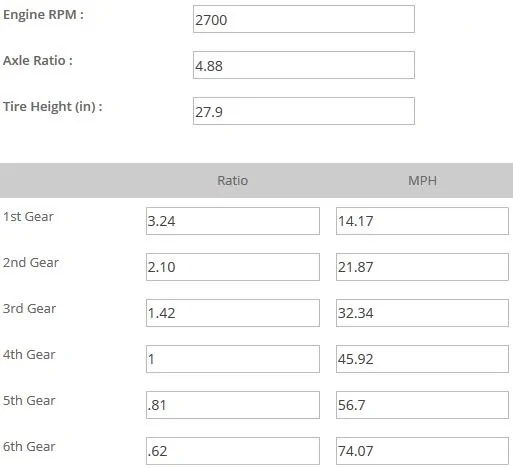The height and width of the screenshot is (468, 513).
Task: Click the 6th Gear MPH value 74.07
Action: (422, 451)
